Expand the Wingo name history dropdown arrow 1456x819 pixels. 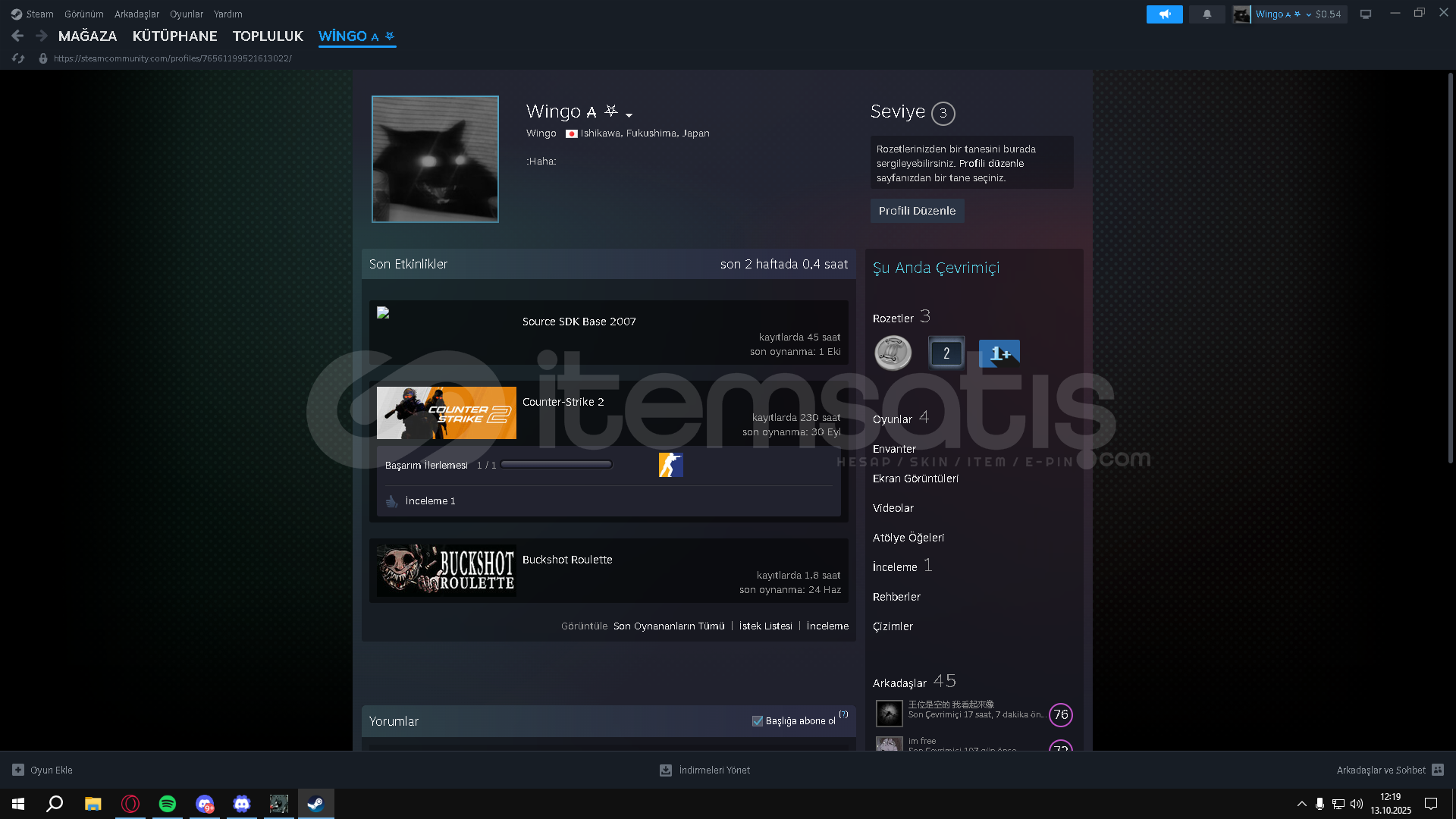coord(629,115)
